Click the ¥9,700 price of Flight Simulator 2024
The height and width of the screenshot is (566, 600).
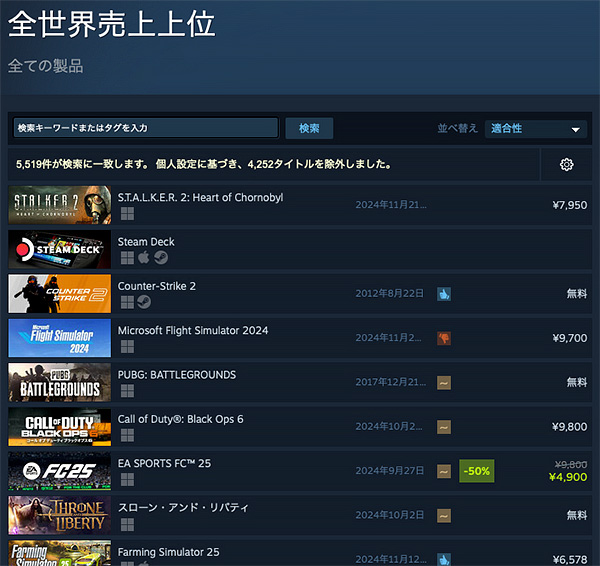[570, 338]
